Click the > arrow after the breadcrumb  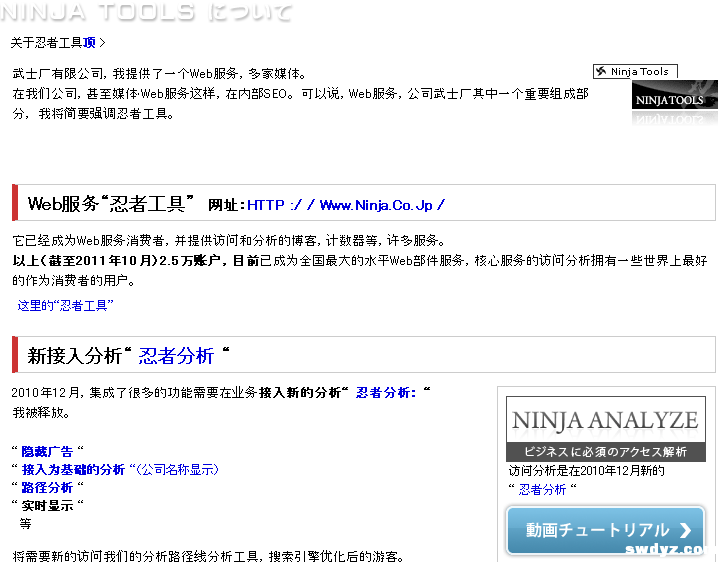pos(102,43)
